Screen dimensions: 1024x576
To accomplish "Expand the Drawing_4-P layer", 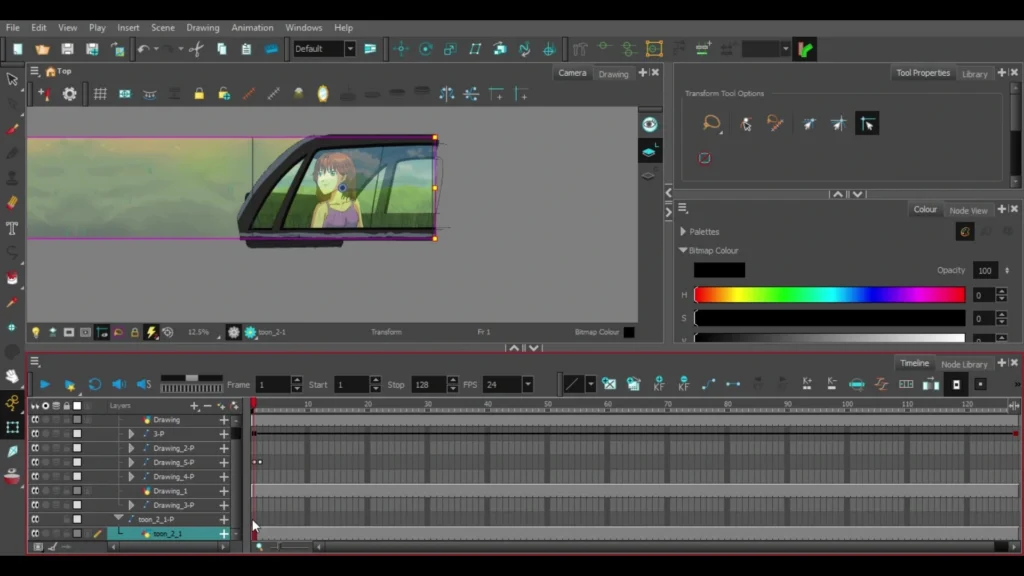I will click(x=131, y=477).
